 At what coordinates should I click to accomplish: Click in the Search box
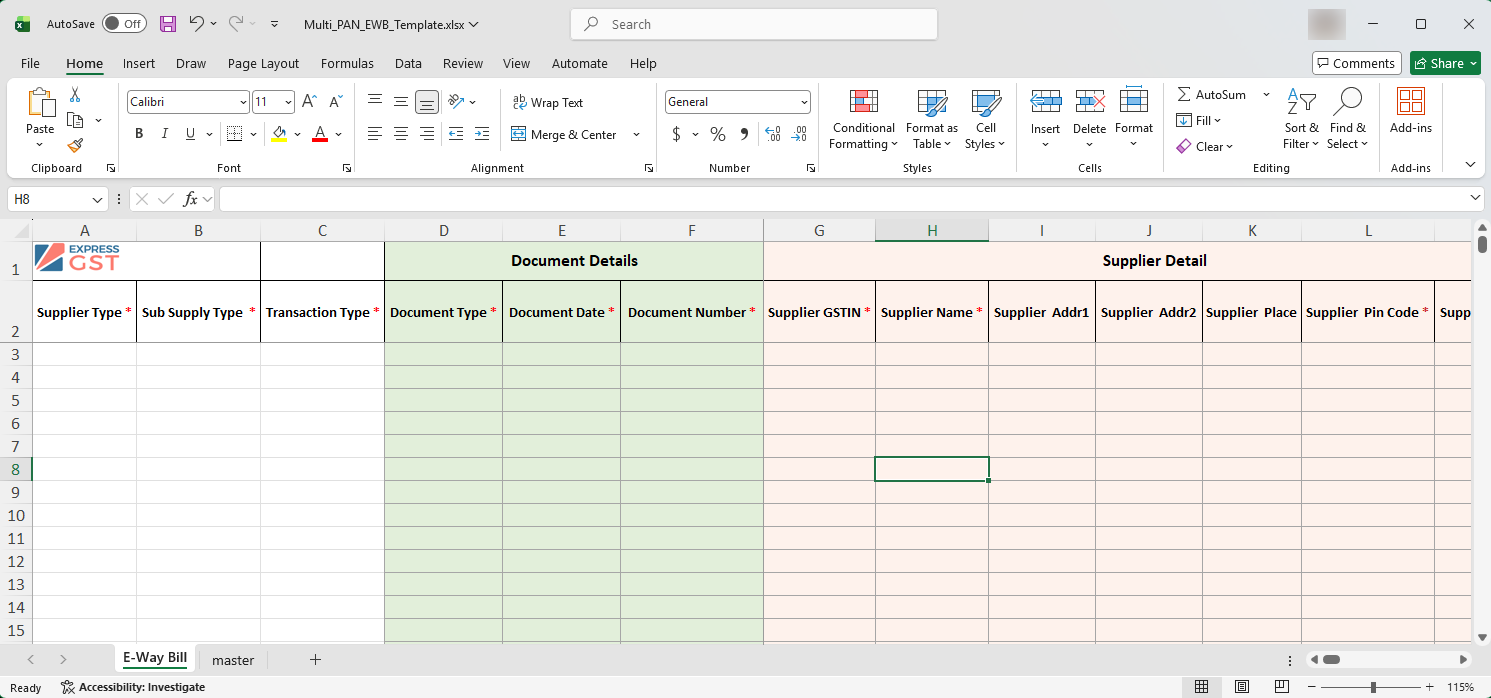(x=754, y=24)
